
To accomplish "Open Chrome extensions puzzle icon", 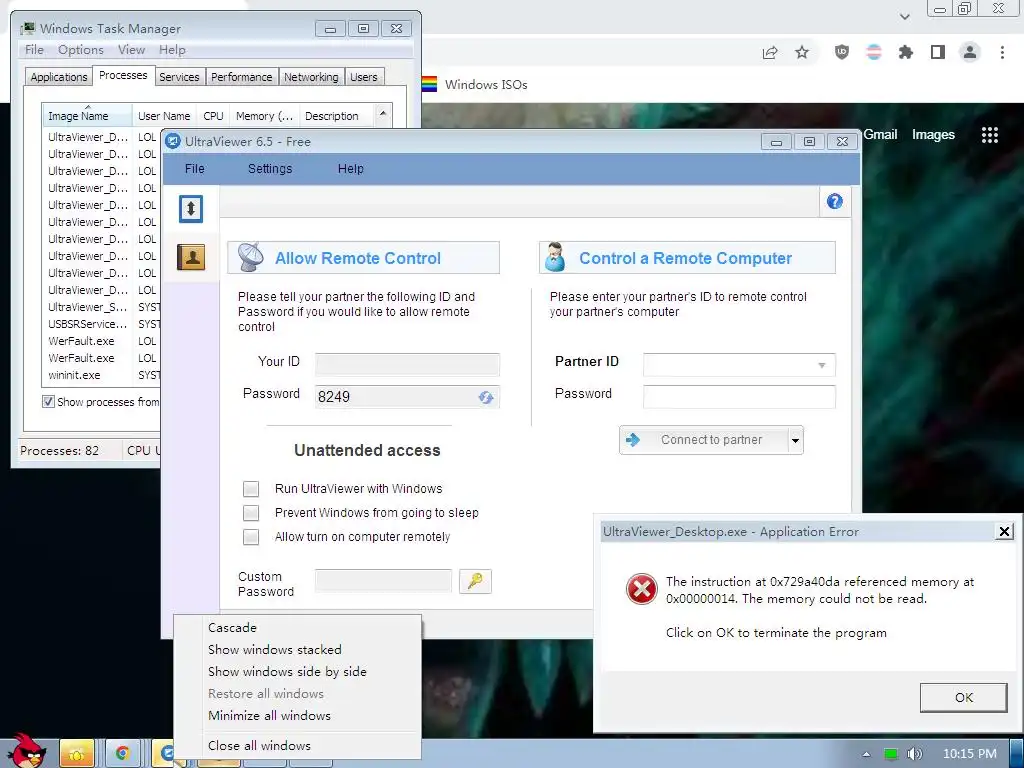I will pyautogui.click(x=905, y=52).
